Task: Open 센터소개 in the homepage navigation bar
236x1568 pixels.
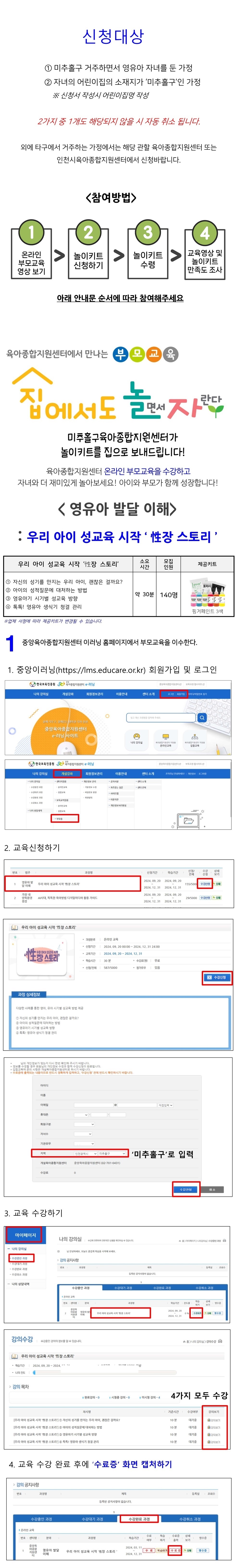Action: [x=148, y=694]
